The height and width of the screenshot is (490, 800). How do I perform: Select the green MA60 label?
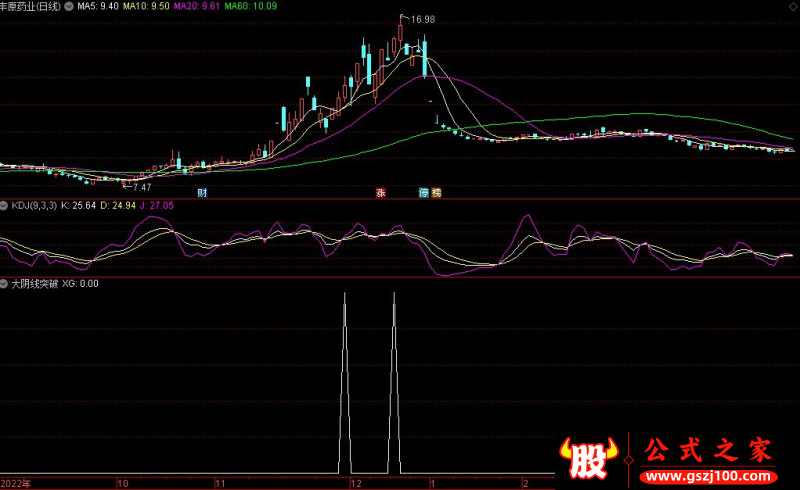coord(249,6)
